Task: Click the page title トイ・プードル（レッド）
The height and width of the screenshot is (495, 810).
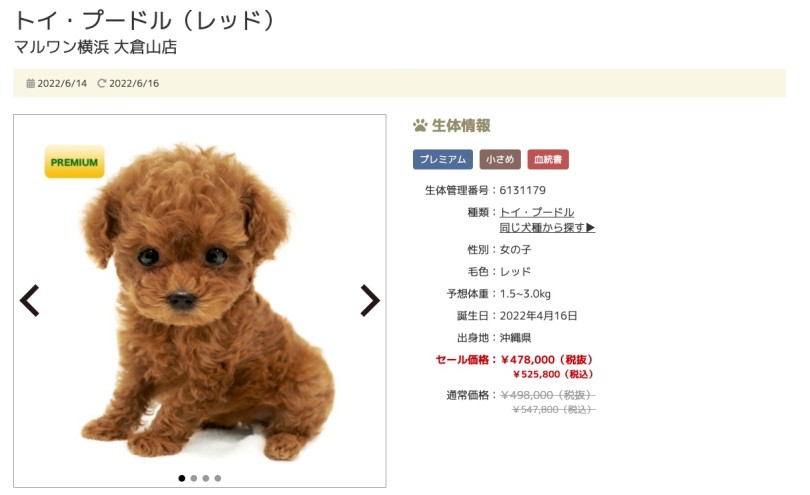Action: click(145, 21)
